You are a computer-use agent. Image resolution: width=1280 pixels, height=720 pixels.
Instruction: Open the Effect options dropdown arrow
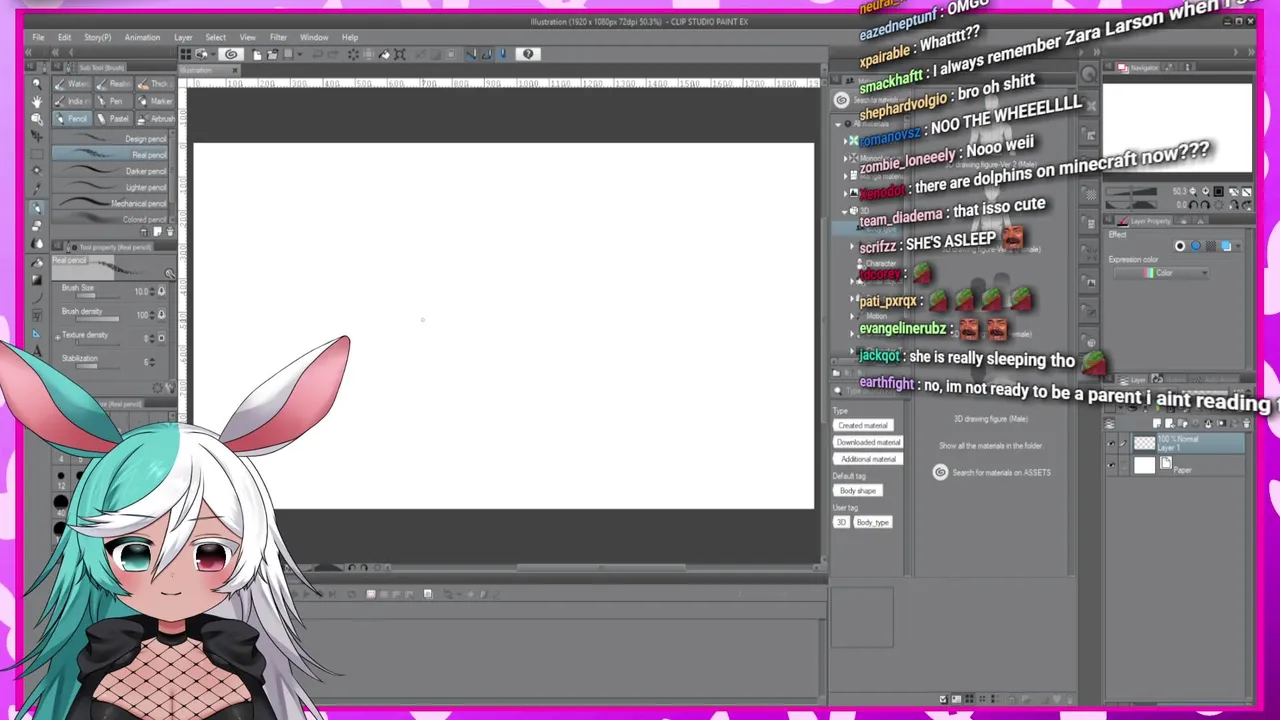point(1238,246)
